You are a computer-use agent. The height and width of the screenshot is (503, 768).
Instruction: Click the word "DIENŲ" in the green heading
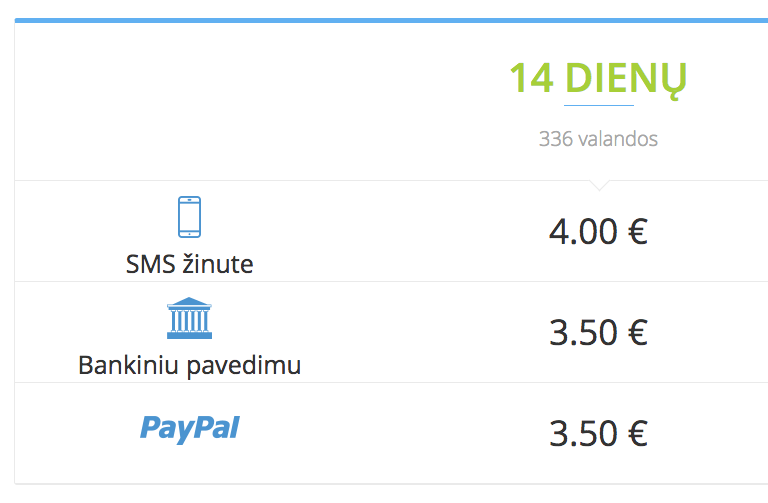pyautogui.click(x=626, y=78)
